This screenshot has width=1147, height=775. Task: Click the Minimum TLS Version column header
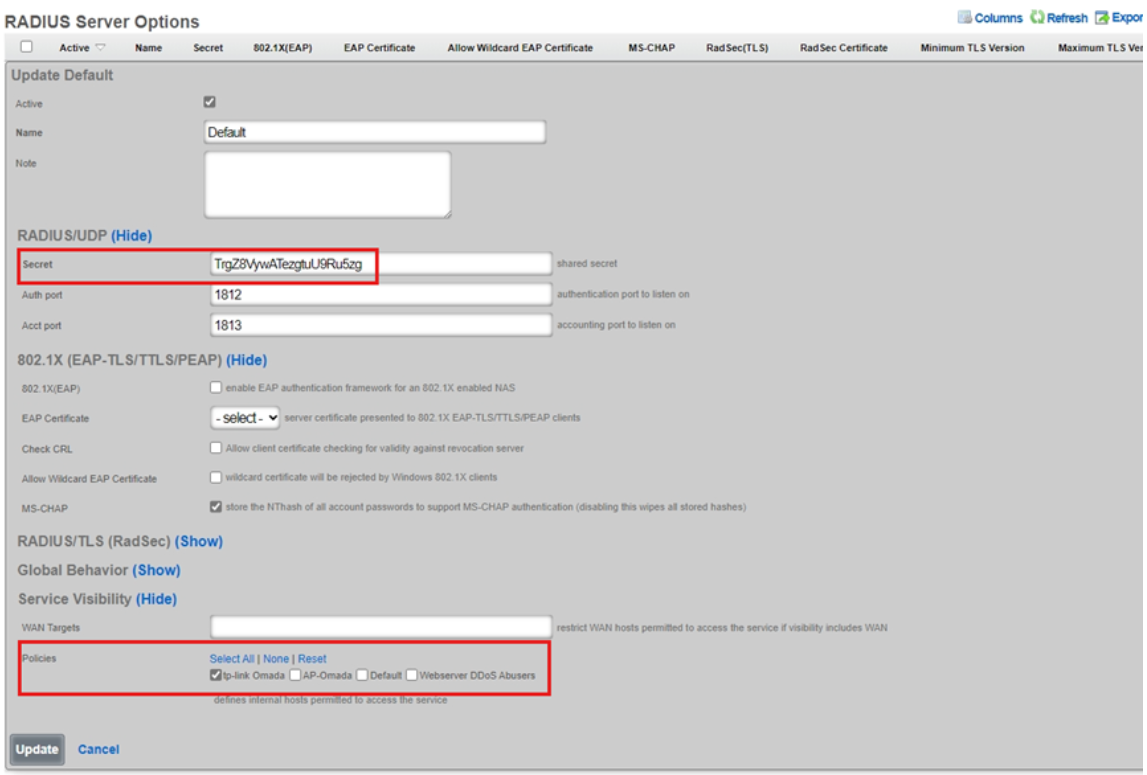(x=972, y=48)
